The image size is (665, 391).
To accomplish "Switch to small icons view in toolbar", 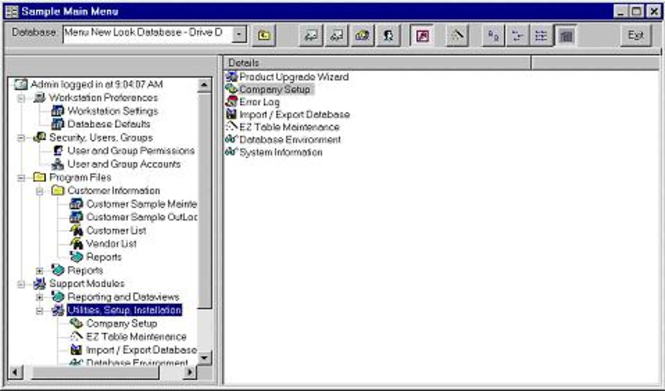I will 517,35.
